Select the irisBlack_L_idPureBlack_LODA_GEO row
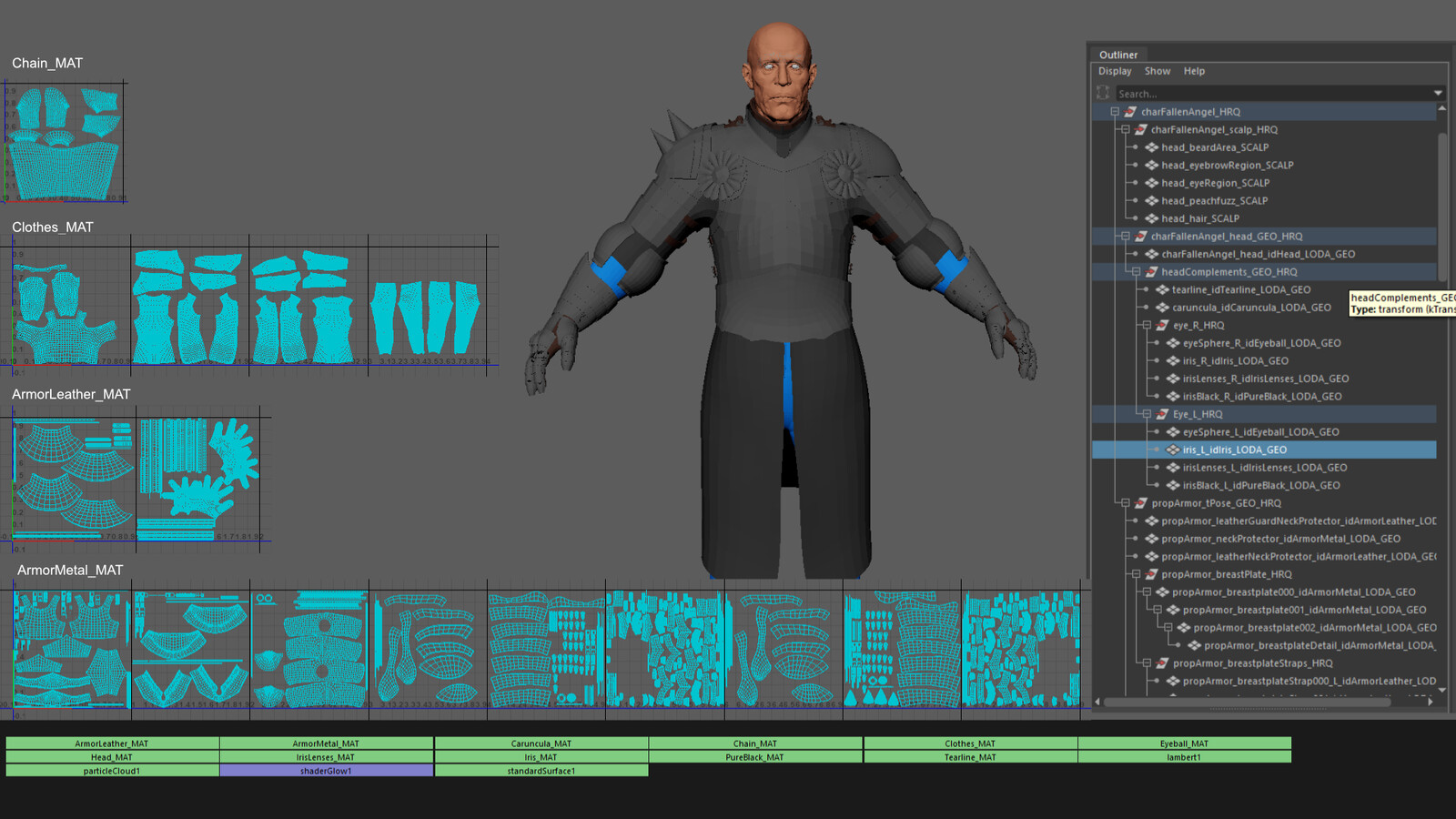 click(1264, 486)
